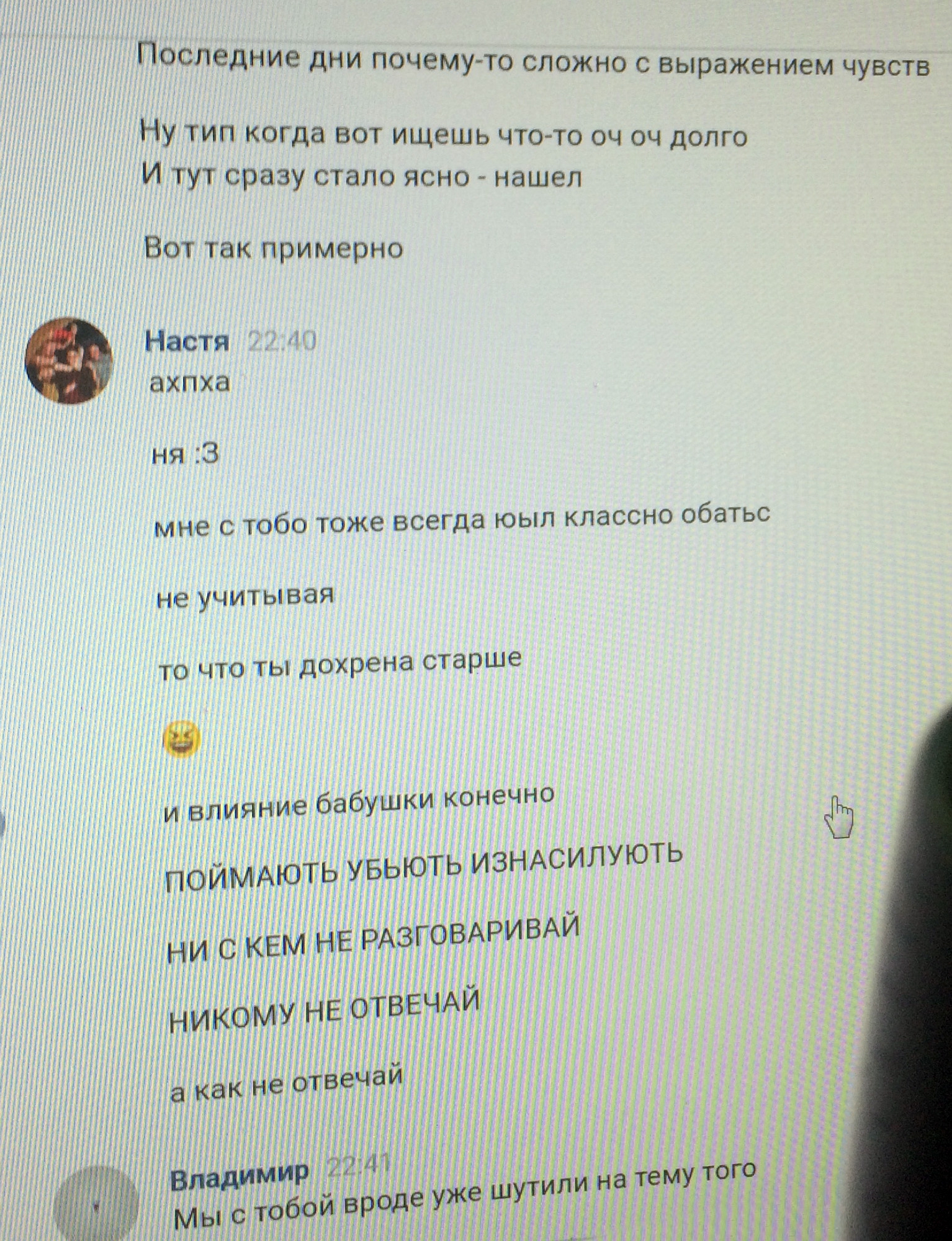This screenshot has width=952, height=1241.
Task: Select the message "не учитывая"
Action: (245, 597)
